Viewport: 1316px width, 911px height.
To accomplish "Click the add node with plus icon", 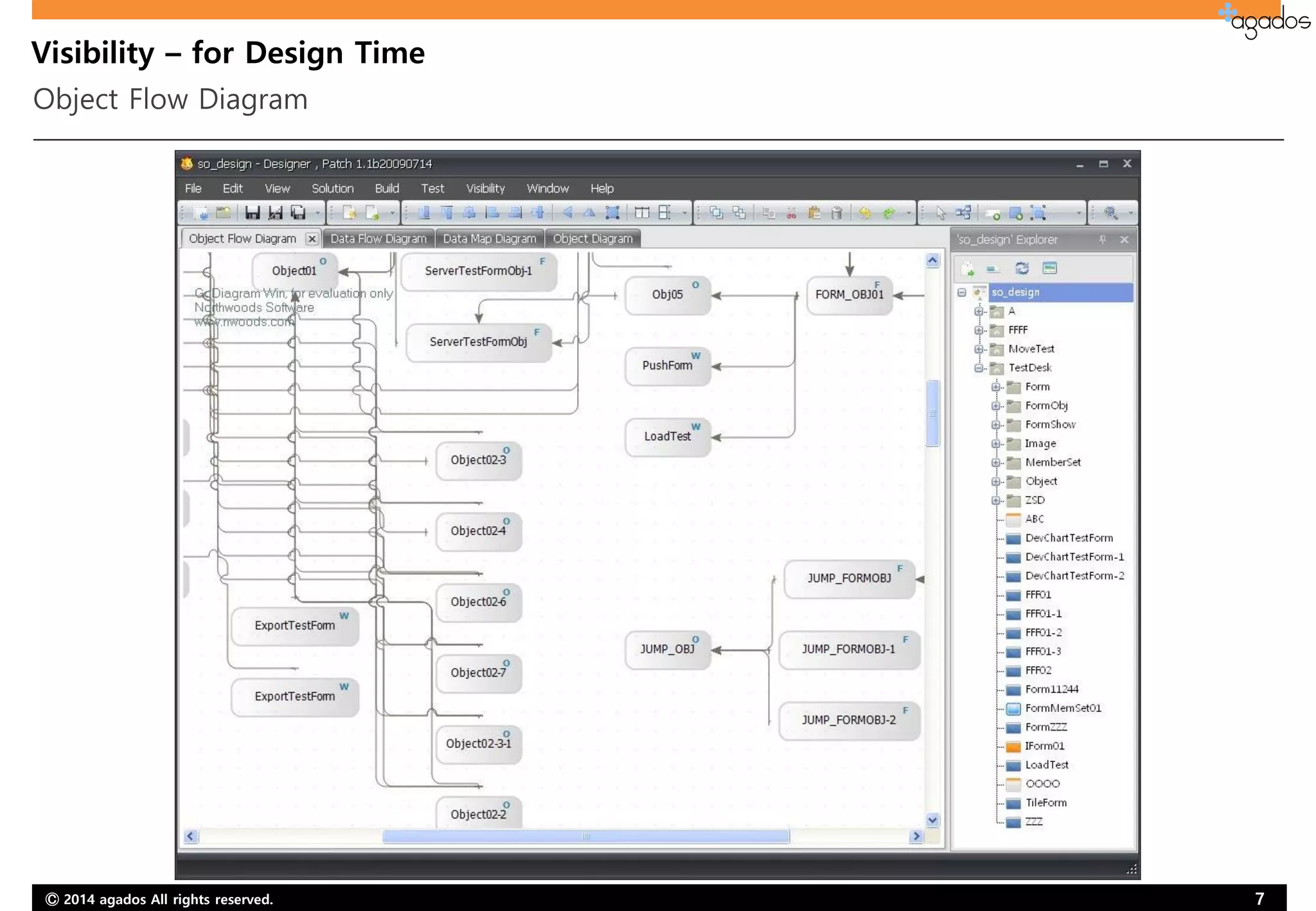I will click(x=993, y=214).
